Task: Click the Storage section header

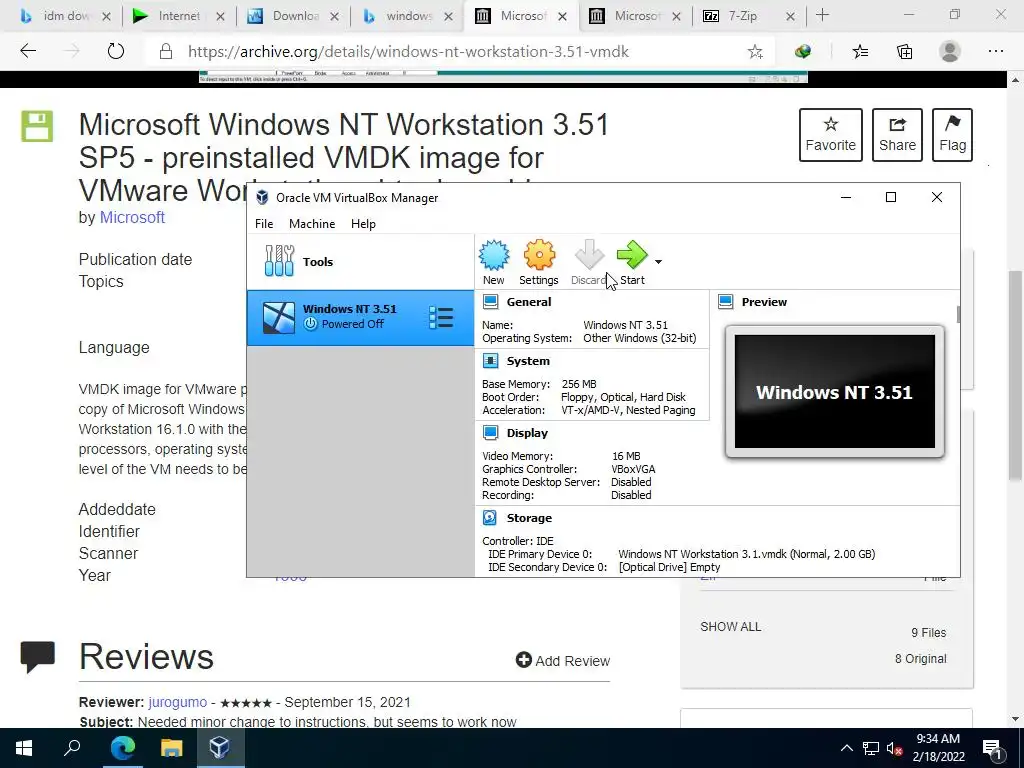Action: click(529, 517)
